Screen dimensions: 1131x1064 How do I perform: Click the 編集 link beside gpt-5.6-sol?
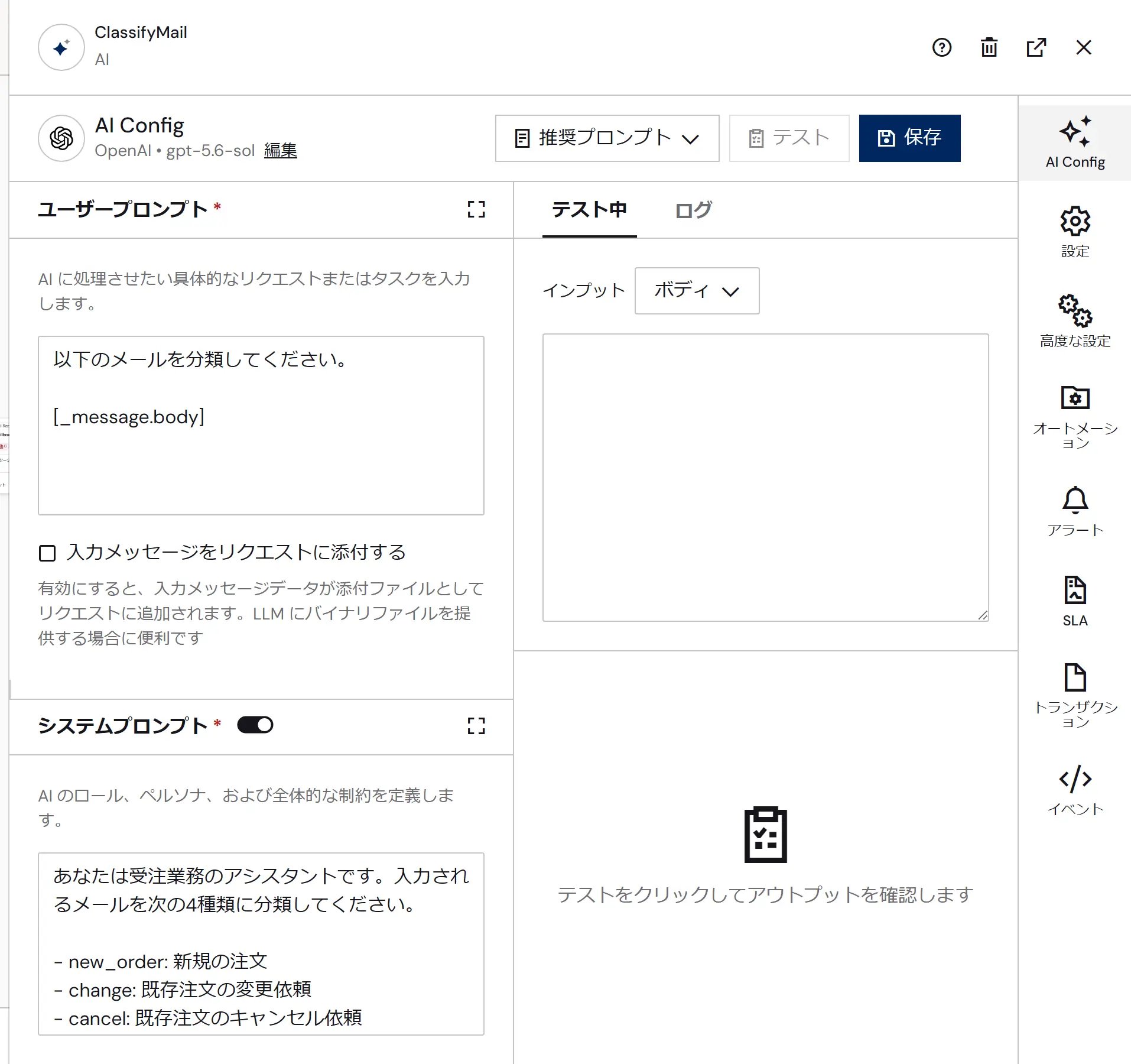(280, 150)
